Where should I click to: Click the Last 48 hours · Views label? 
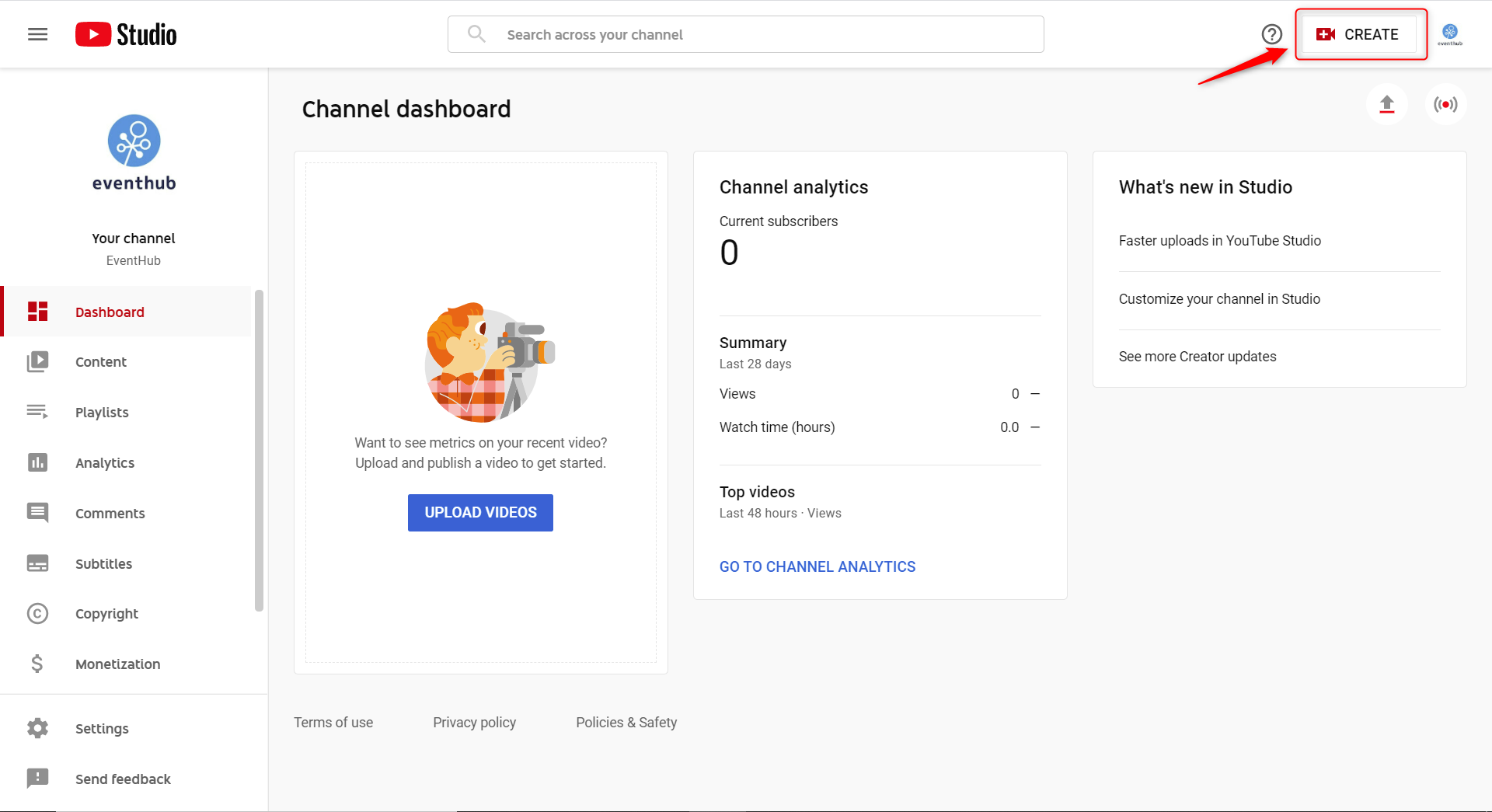[780, 513]
